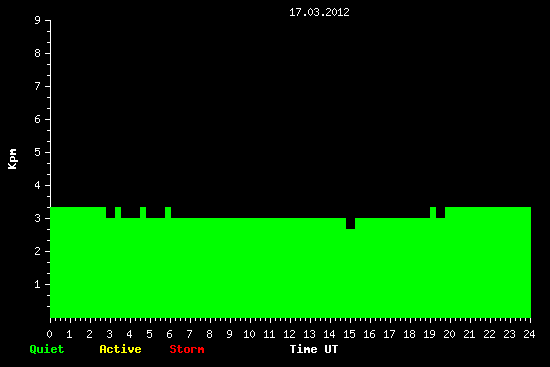550x367 pixels.
Task: Click y-axis value 3
Action: 38,218
